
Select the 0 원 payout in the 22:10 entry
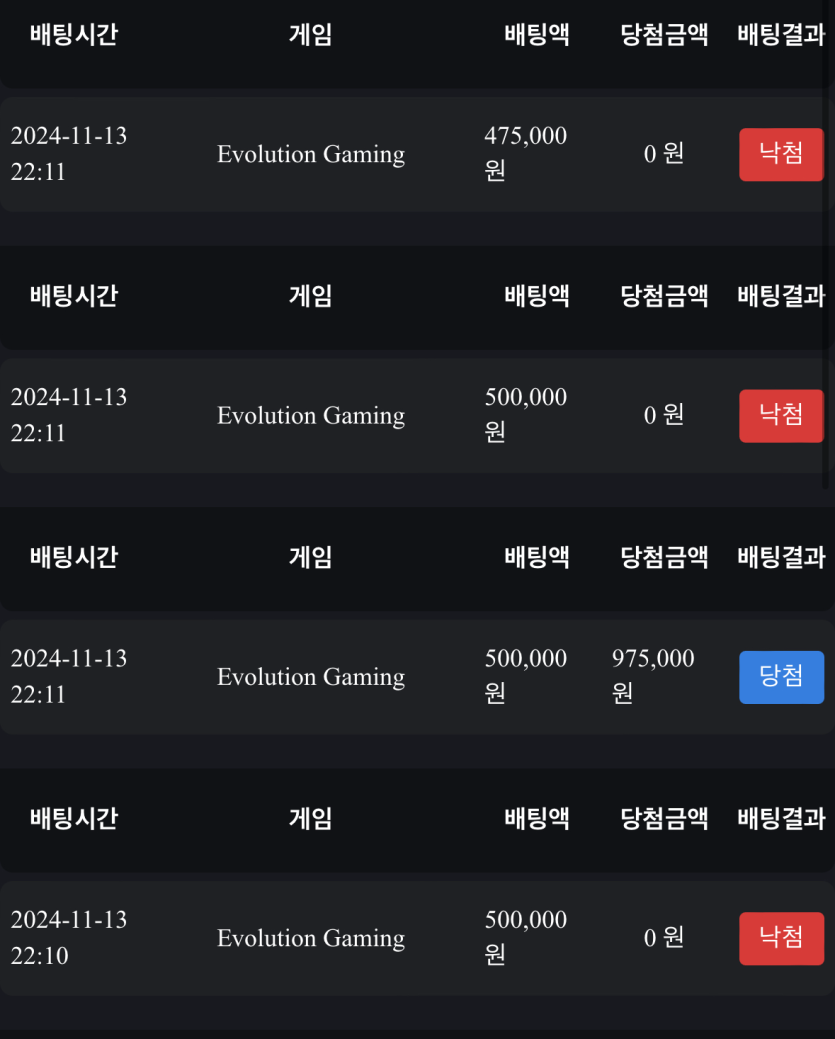[x=664, y=938]
